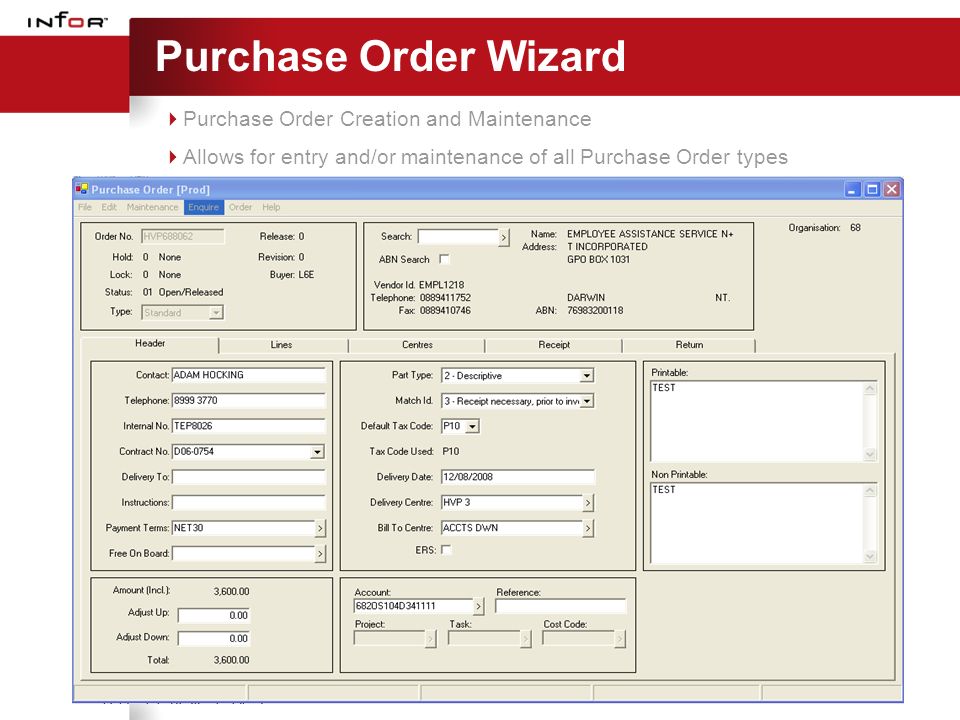Click the Vendor Id value EMPL1218
The height and width of the screenshot is (720, 960).
[x=441, y=285]
